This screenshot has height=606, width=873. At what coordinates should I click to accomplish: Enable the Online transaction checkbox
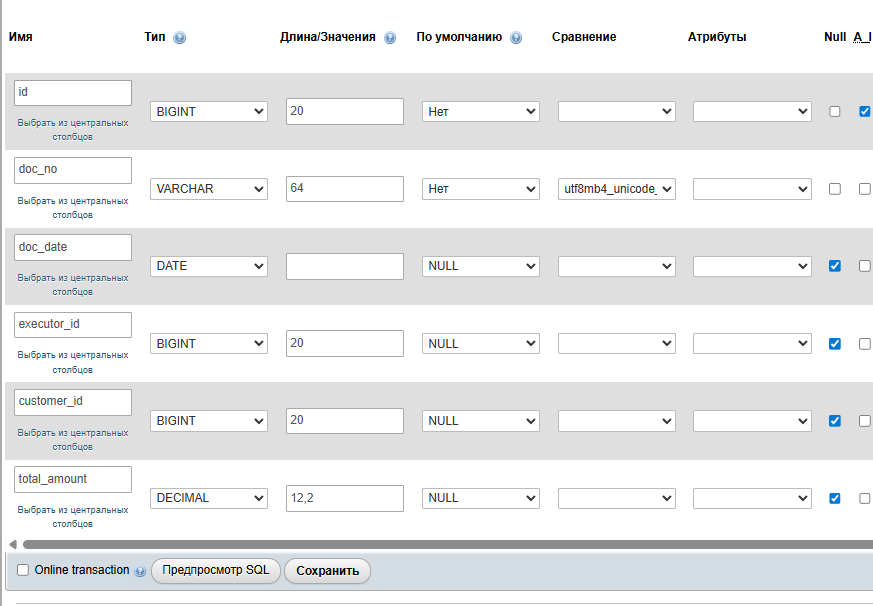tap(23, 570)
